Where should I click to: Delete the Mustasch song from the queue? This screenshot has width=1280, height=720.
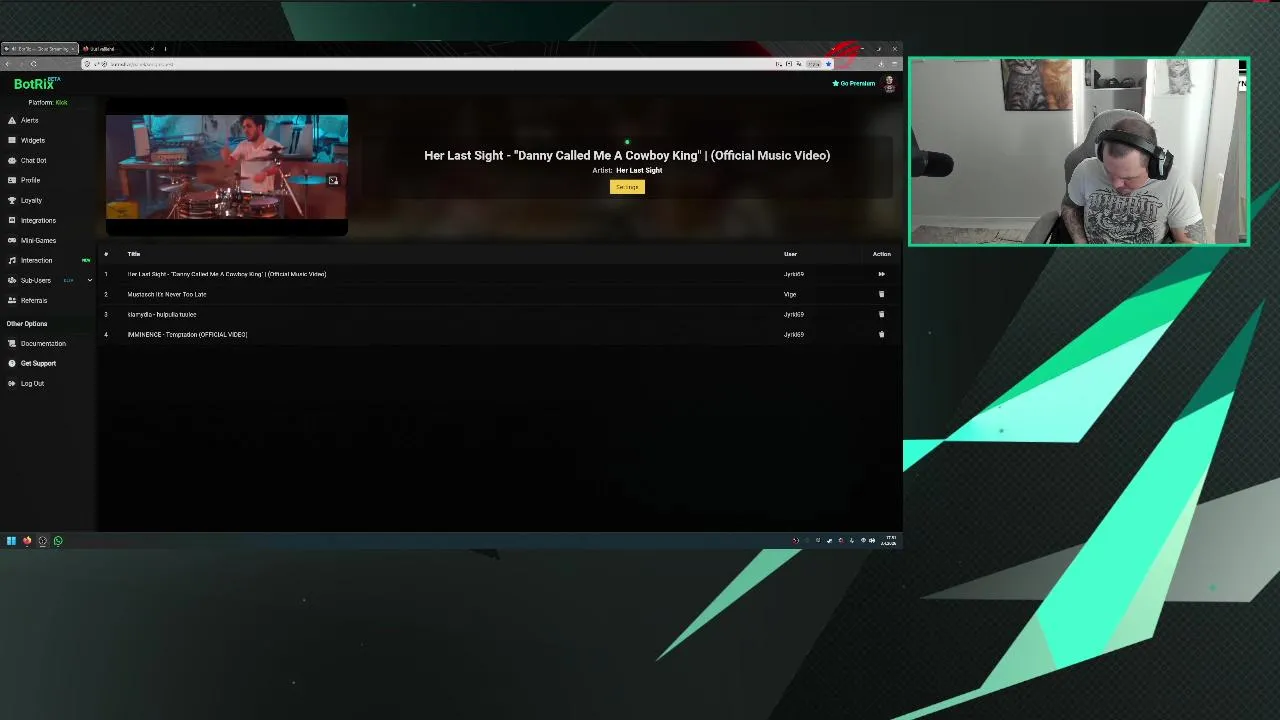pos(881,294)
